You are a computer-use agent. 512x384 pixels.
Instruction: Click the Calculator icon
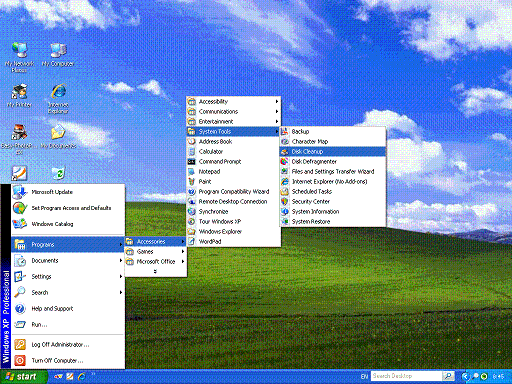click(191, 151)
